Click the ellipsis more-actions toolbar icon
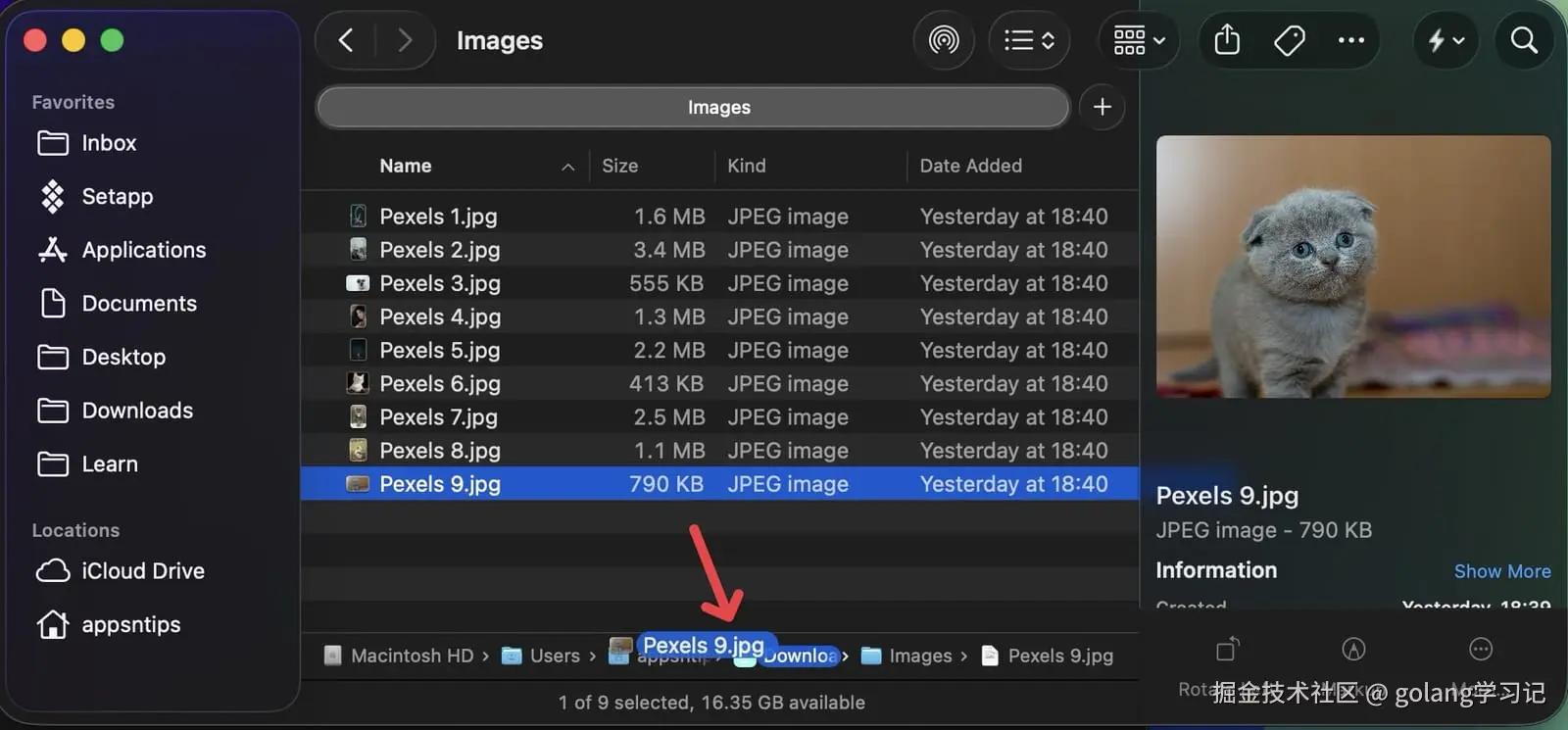This screenshot has width=1568, height=730. (1350, 40)
